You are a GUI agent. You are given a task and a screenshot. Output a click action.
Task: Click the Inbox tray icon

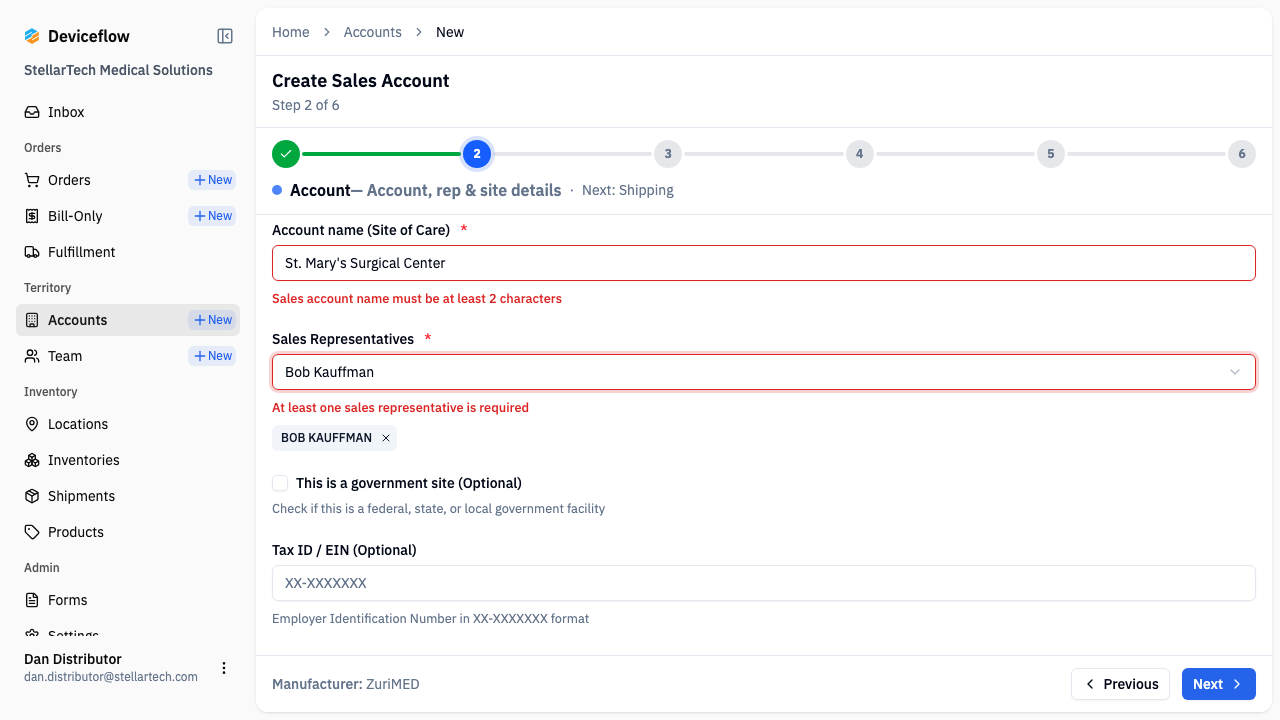(x=32, y=112)
